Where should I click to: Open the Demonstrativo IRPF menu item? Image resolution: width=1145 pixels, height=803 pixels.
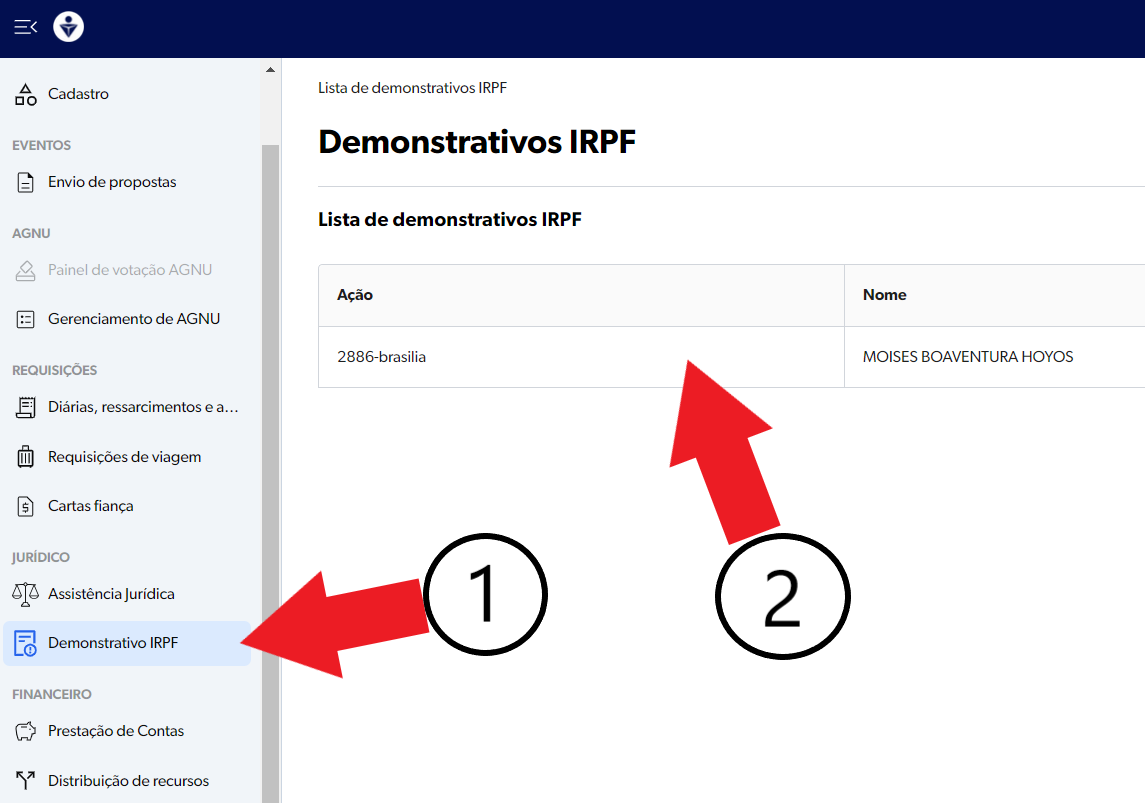[x=113, y=643]
